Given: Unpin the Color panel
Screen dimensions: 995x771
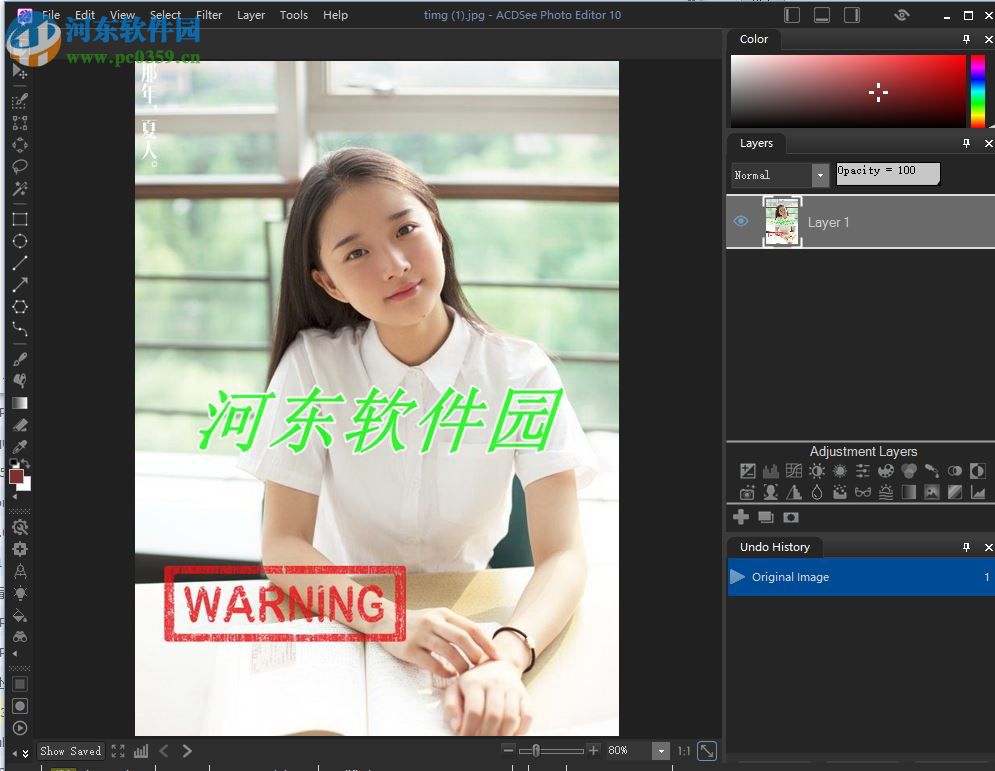Looking at the screenshot, I should click(967, 39).
